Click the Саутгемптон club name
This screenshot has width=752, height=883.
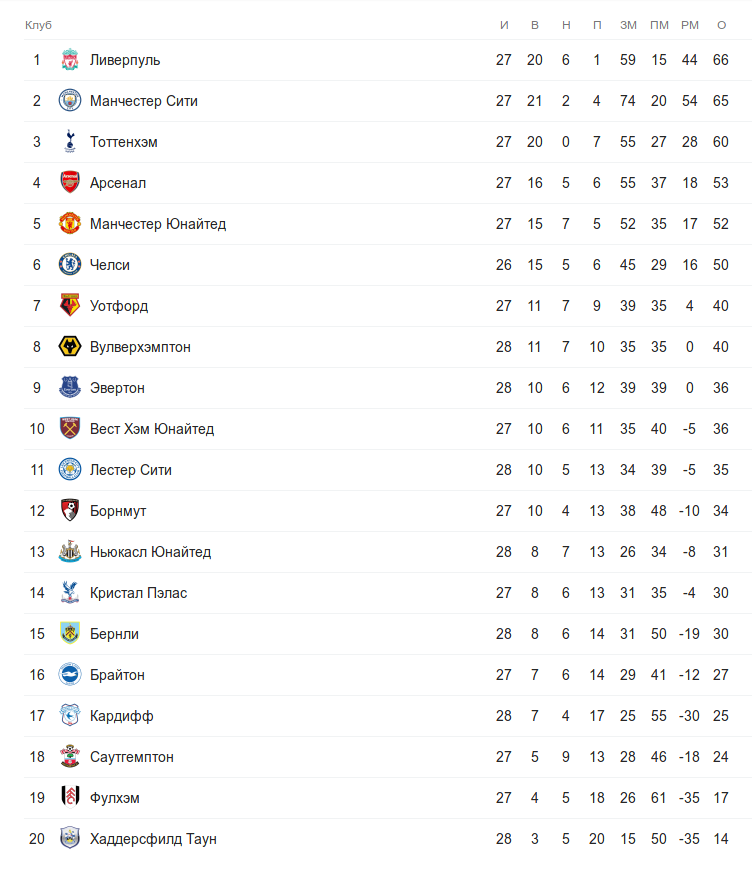tap(131, 757)
